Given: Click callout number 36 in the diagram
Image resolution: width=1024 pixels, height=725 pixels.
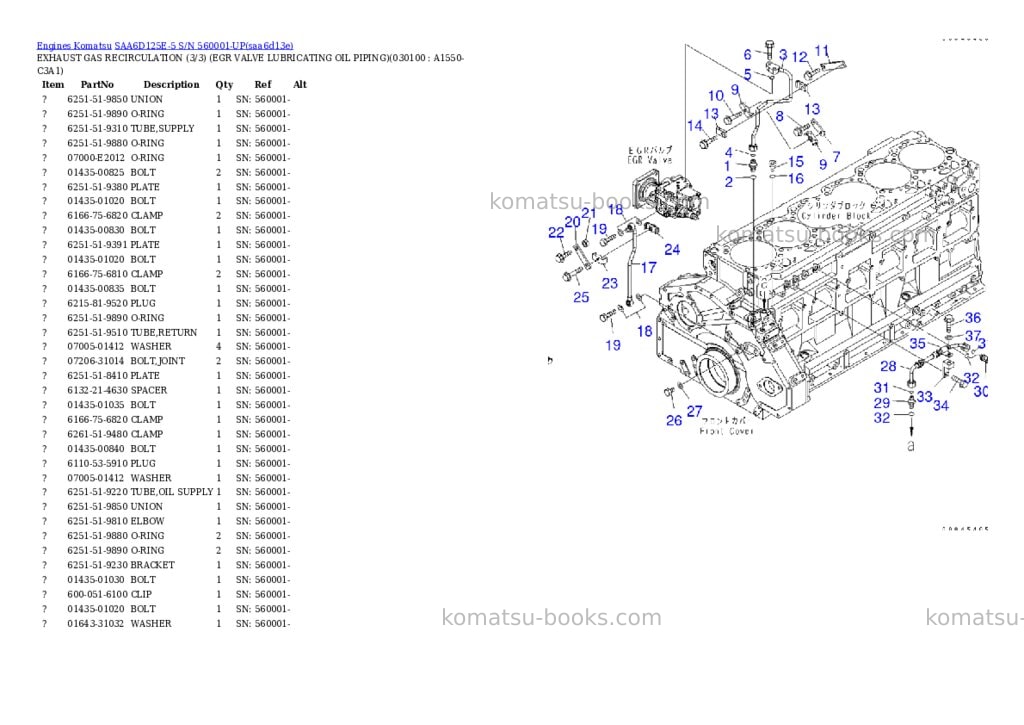Looking at the screenshot, I should pos(973,317).
